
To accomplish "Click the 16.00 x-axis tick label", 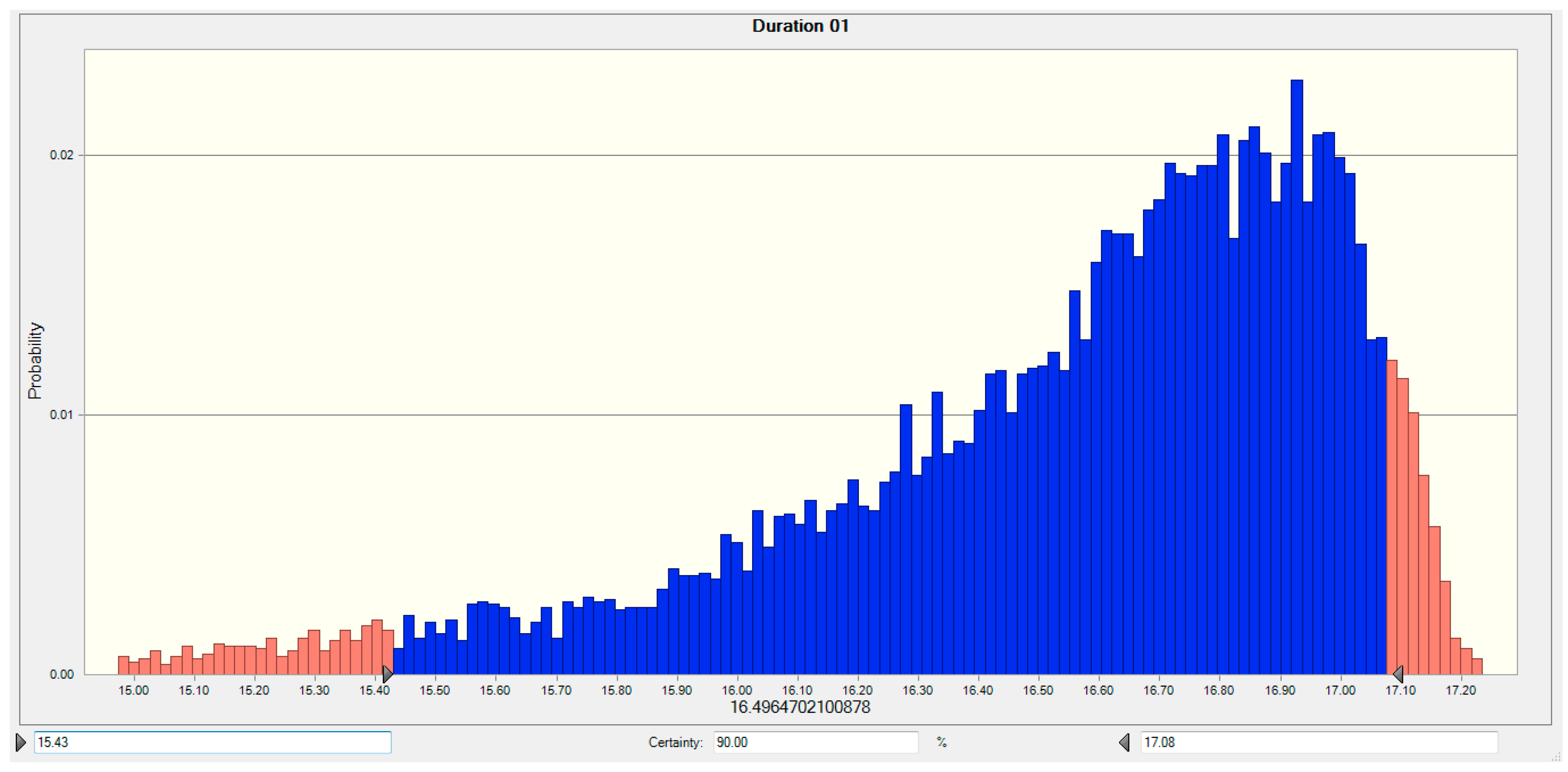I will point(737,691).
